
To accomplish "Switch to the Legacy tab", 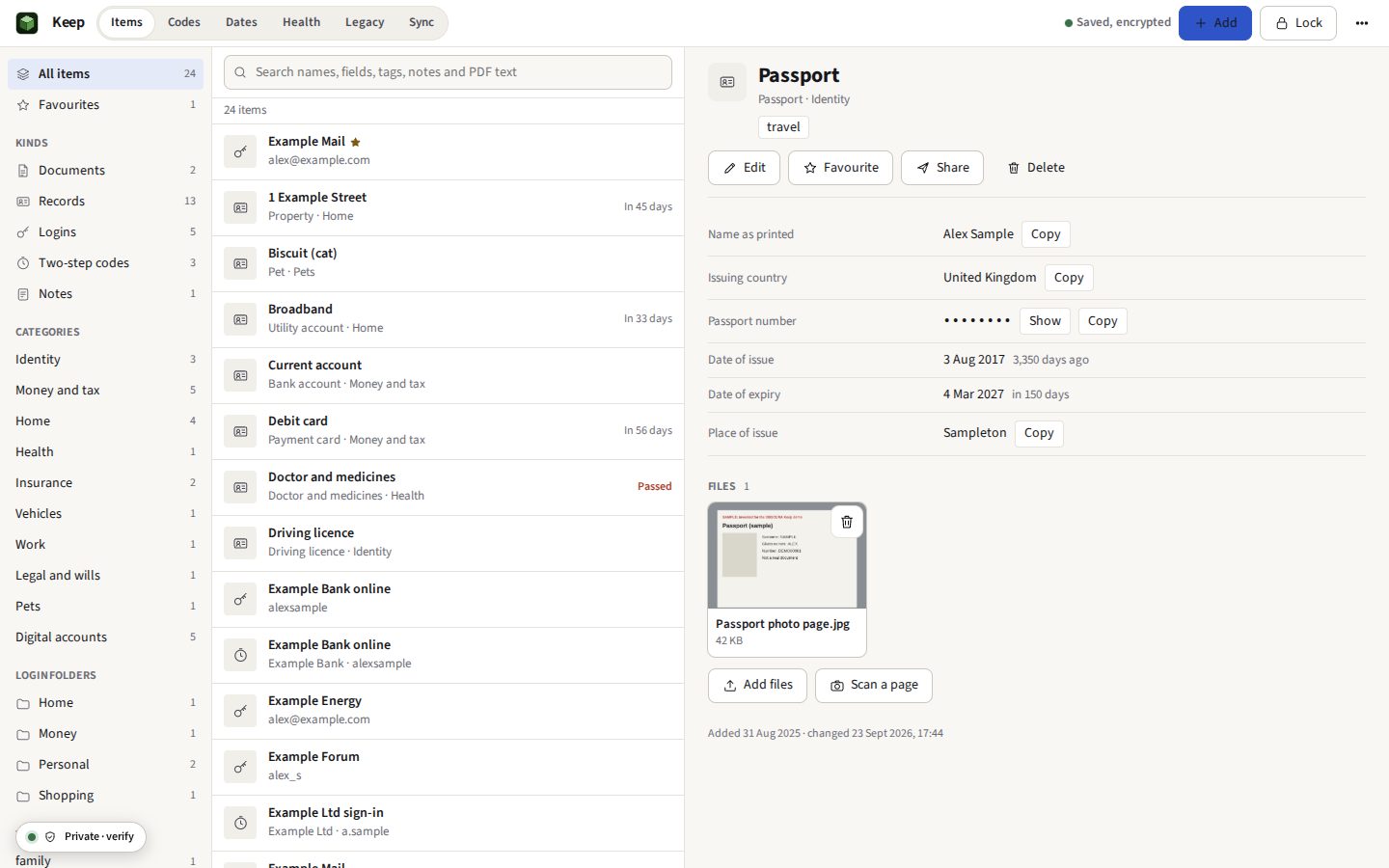I will [x=365, y=22].
